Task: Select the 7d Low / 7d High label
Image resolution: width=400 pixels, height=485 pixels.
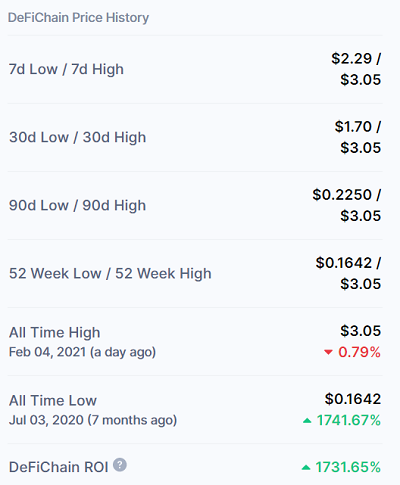Action: point(66,69)
